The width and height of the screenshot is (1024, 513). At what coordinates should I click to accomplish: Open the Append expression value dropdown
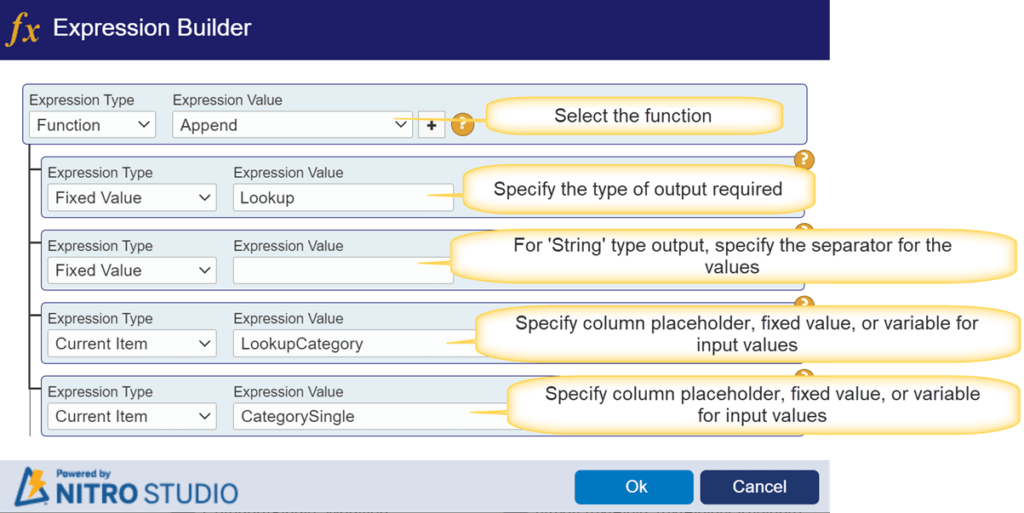(293, 125)
